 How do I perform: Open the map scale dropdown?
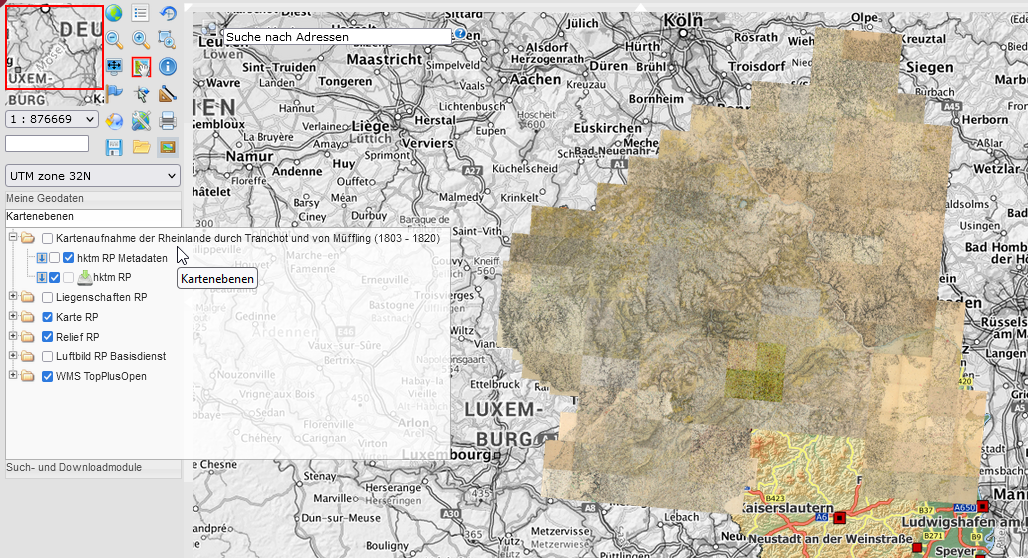[x=52, y=119]
